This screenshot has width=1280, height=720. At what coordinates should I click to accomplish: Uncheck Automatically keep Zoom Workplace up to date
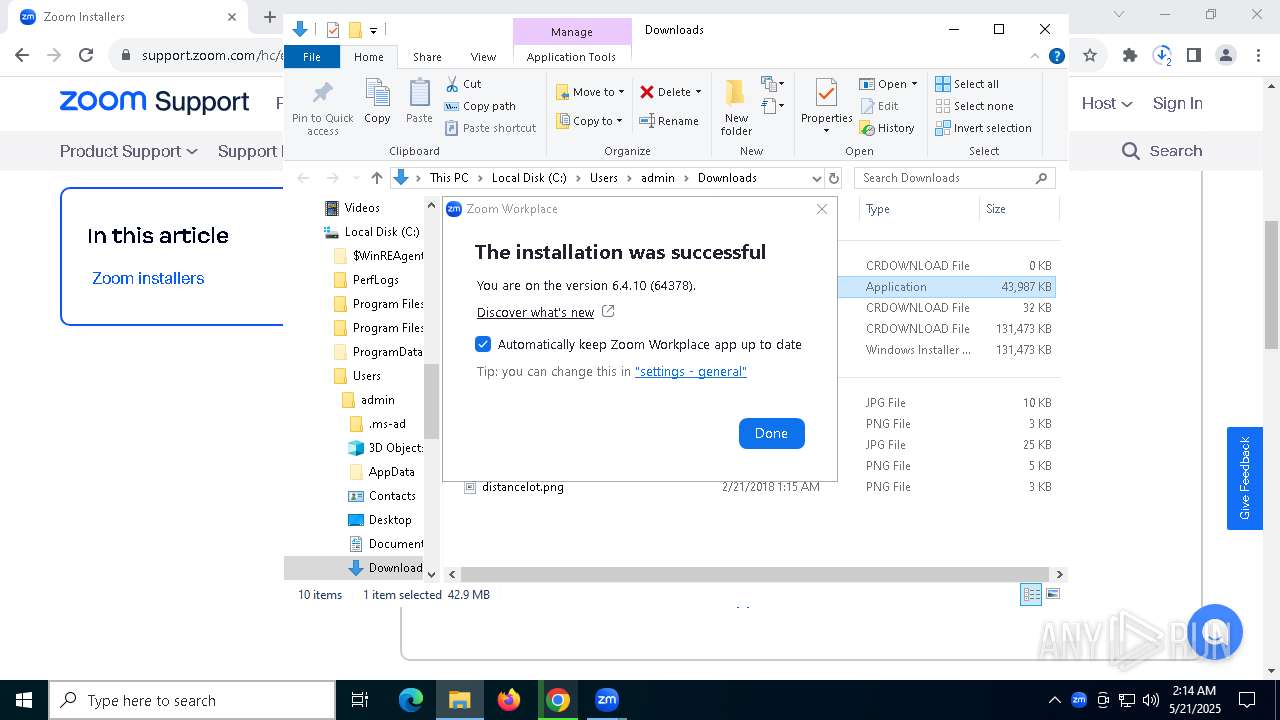pos(483,344)
